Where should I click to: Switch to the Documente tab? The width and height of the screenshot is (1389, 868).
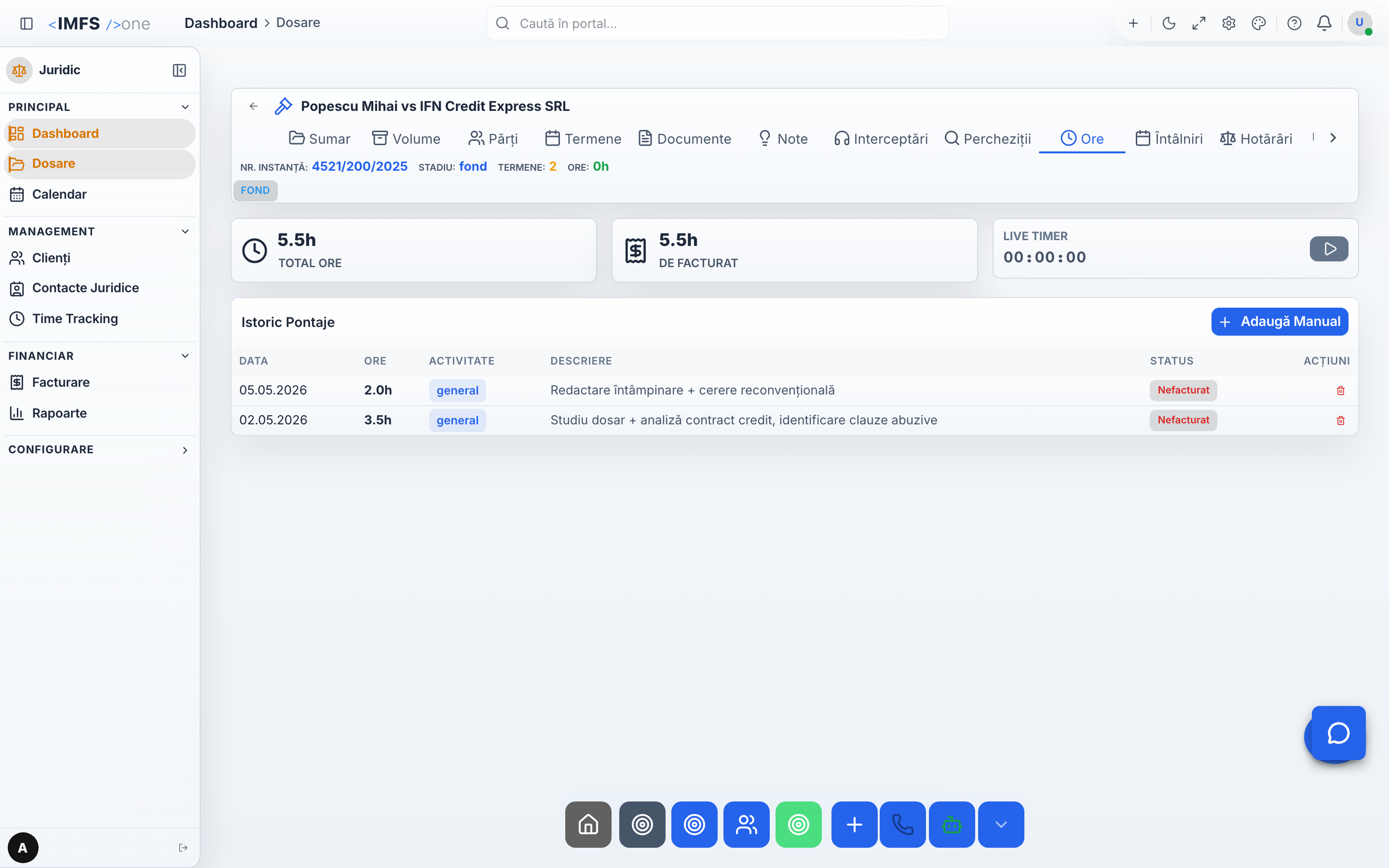click(x=685, y=138)
